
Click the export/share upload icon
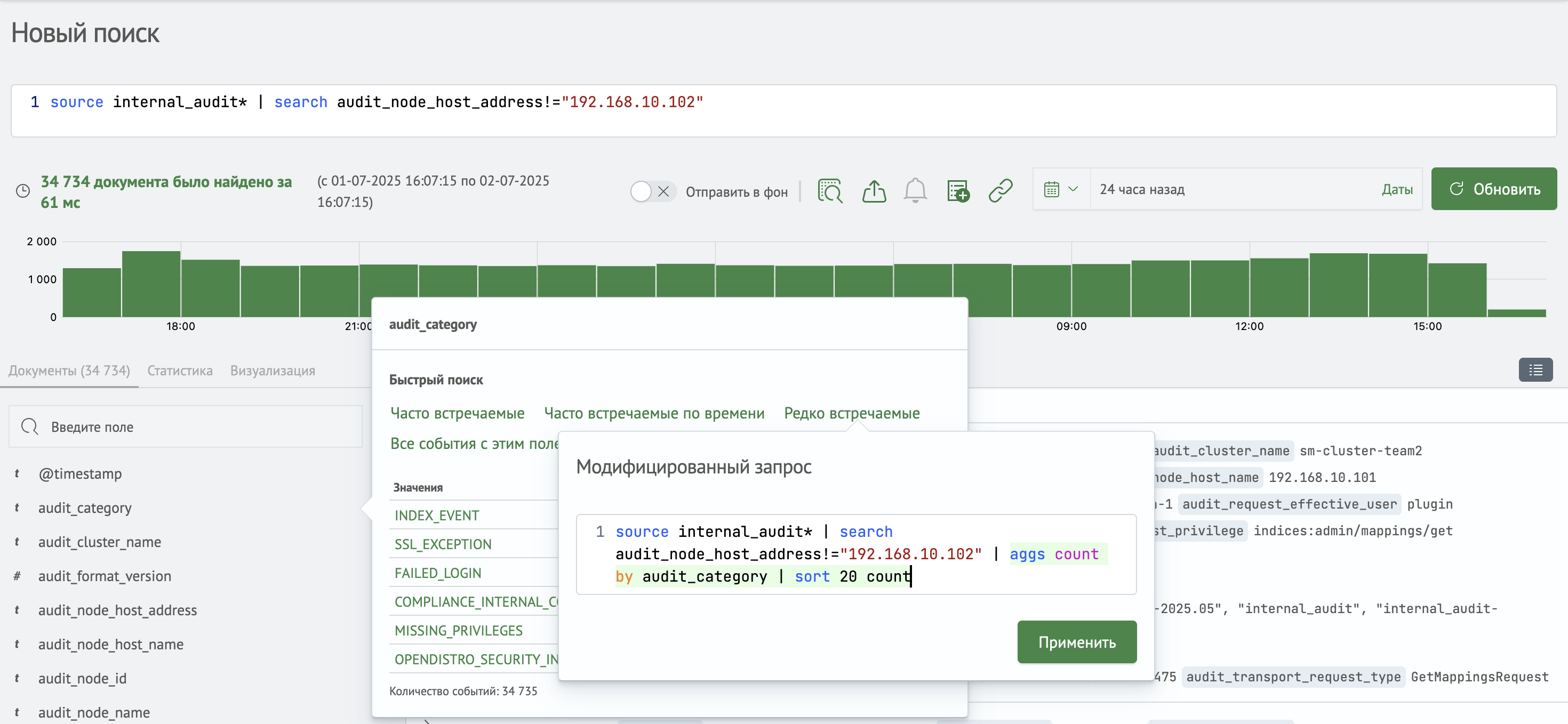[874, 190]
